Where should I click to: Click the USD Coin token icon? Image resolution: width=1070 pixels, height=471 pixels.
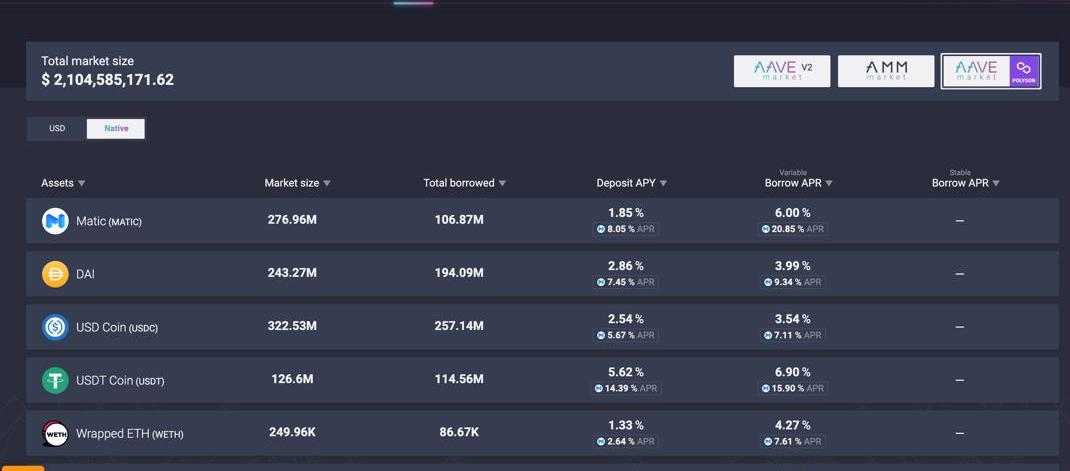[55, 327]
